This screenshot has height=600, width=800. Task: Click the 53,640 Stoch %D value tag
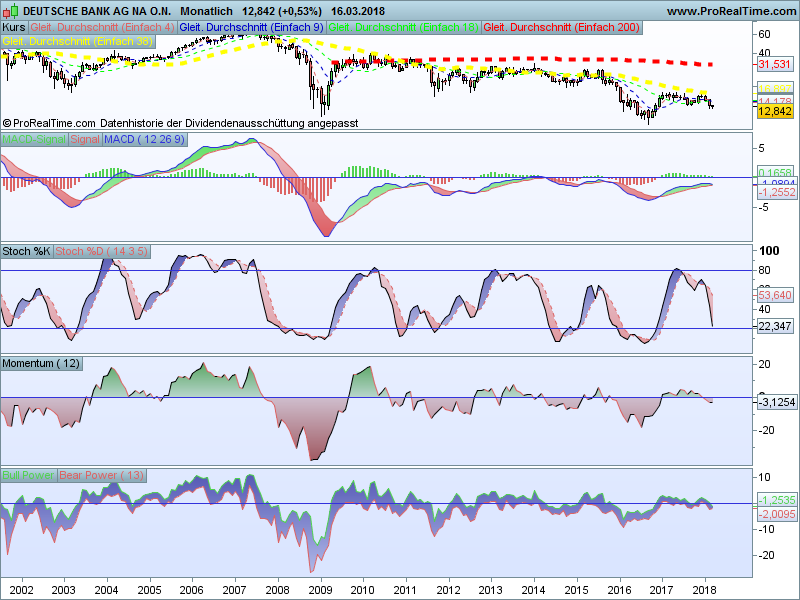[x=774, y=295]
